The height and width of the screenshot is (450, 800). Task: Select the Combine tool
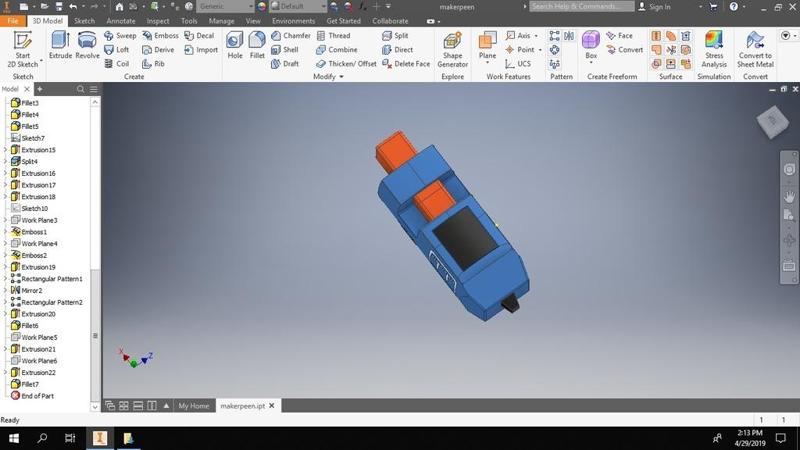337,49
